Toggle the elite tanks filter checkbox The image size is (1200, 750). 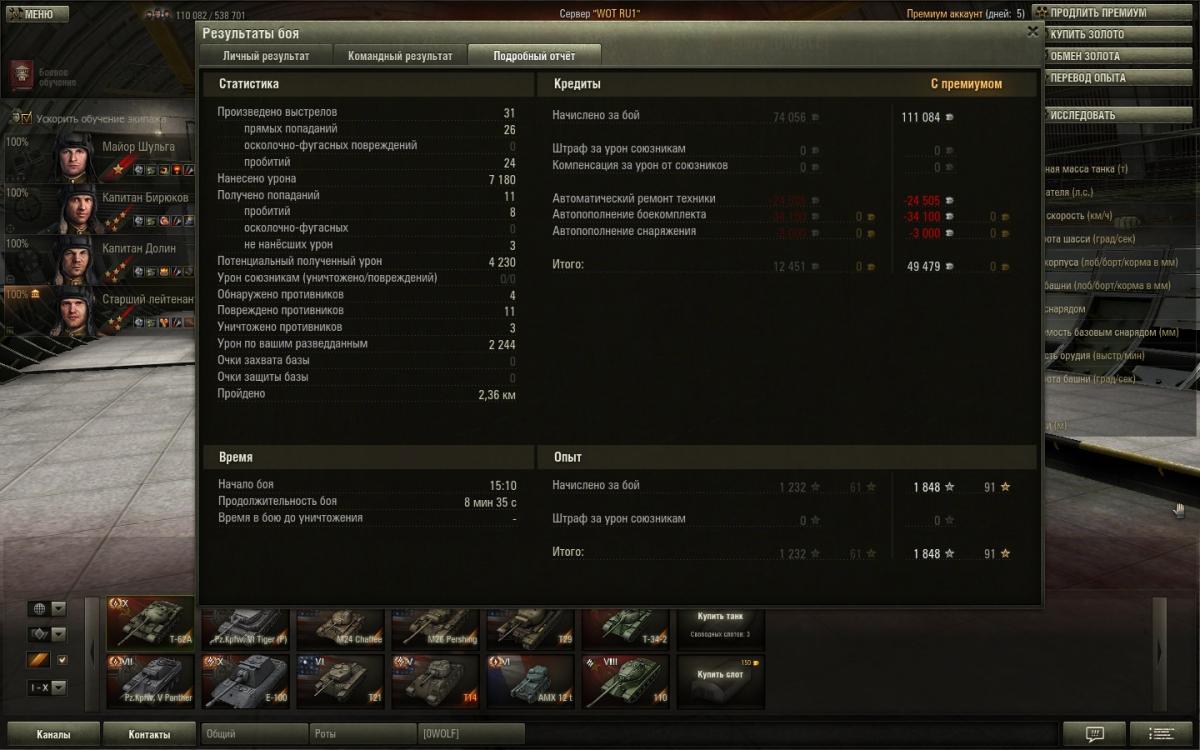point(62,660)
